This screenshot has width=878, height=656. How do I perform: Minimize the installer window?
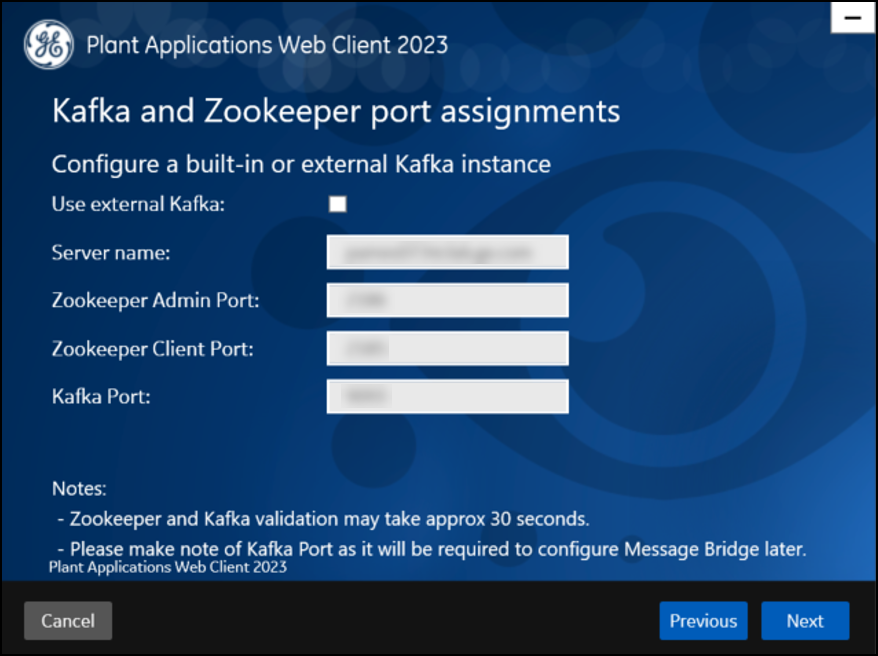click(853, 18)
